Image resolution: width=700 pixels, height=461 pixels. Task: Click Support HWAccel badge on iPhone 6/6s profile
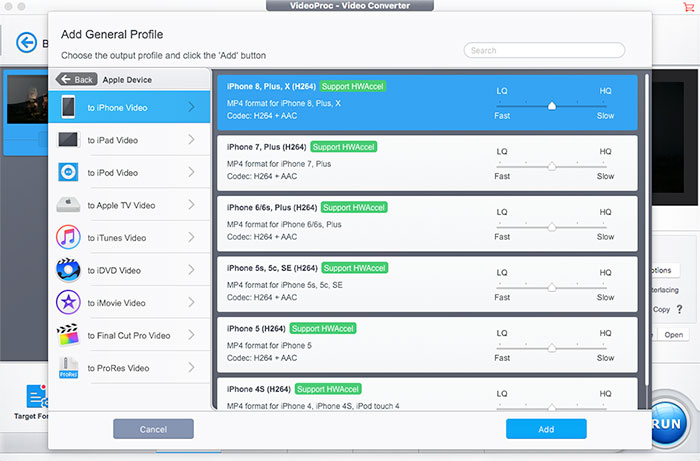354,208
